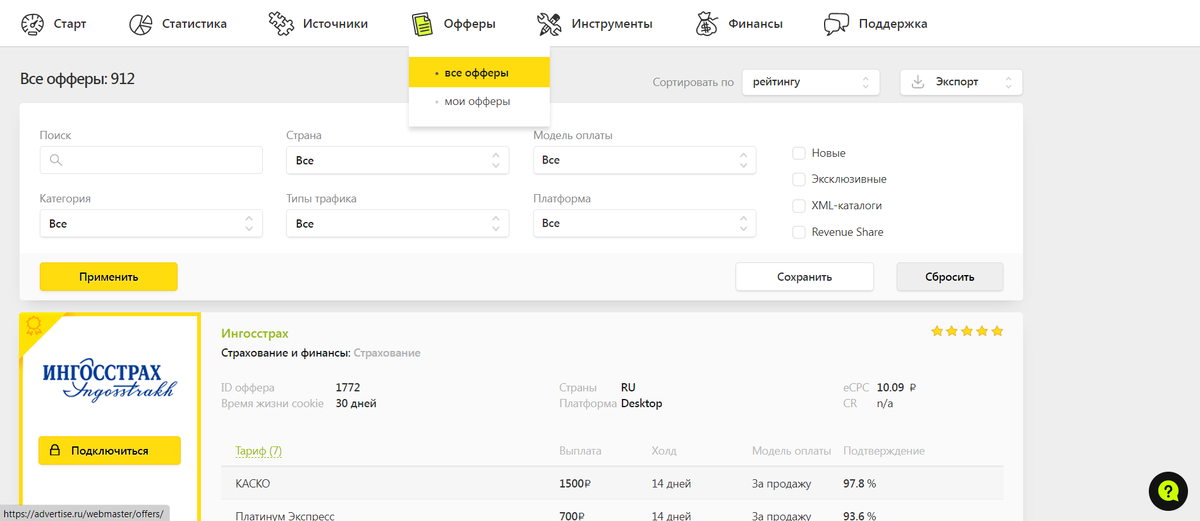Open the help question mark bubble
This screenshot has height=521, width=1200.
tap(1167, 490)
